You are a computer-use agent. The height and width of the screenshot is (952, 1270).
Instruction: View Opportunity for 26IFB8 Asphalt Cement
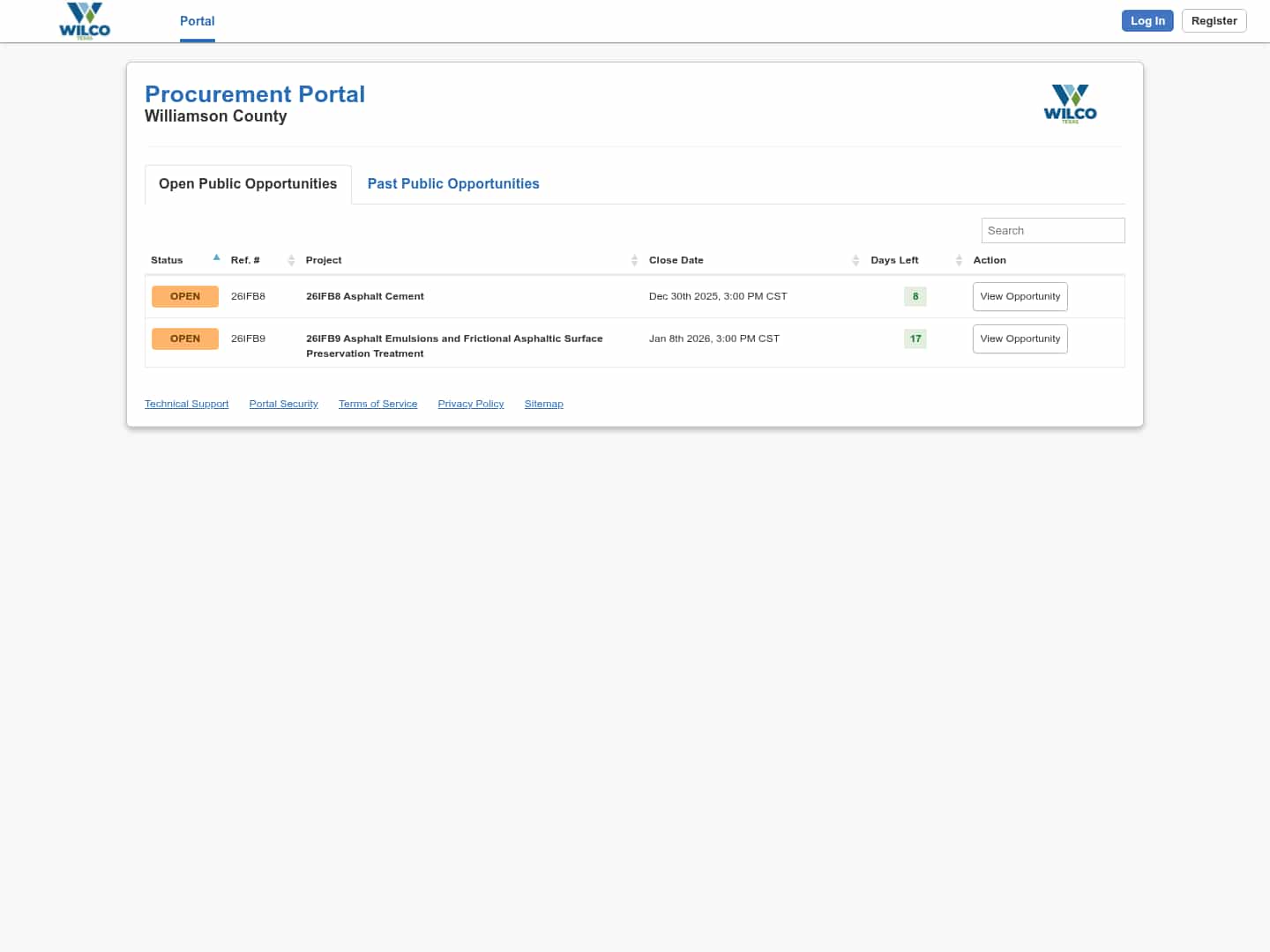1020,296
